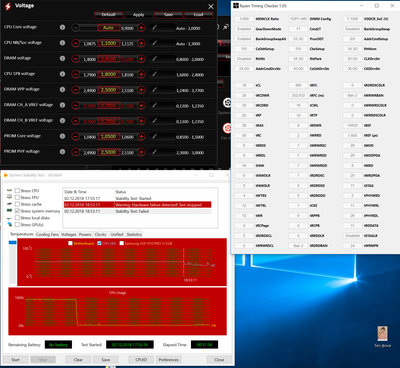Uncheck Stress system memory option
Screen dimensions: 400x368
point(17,211)
